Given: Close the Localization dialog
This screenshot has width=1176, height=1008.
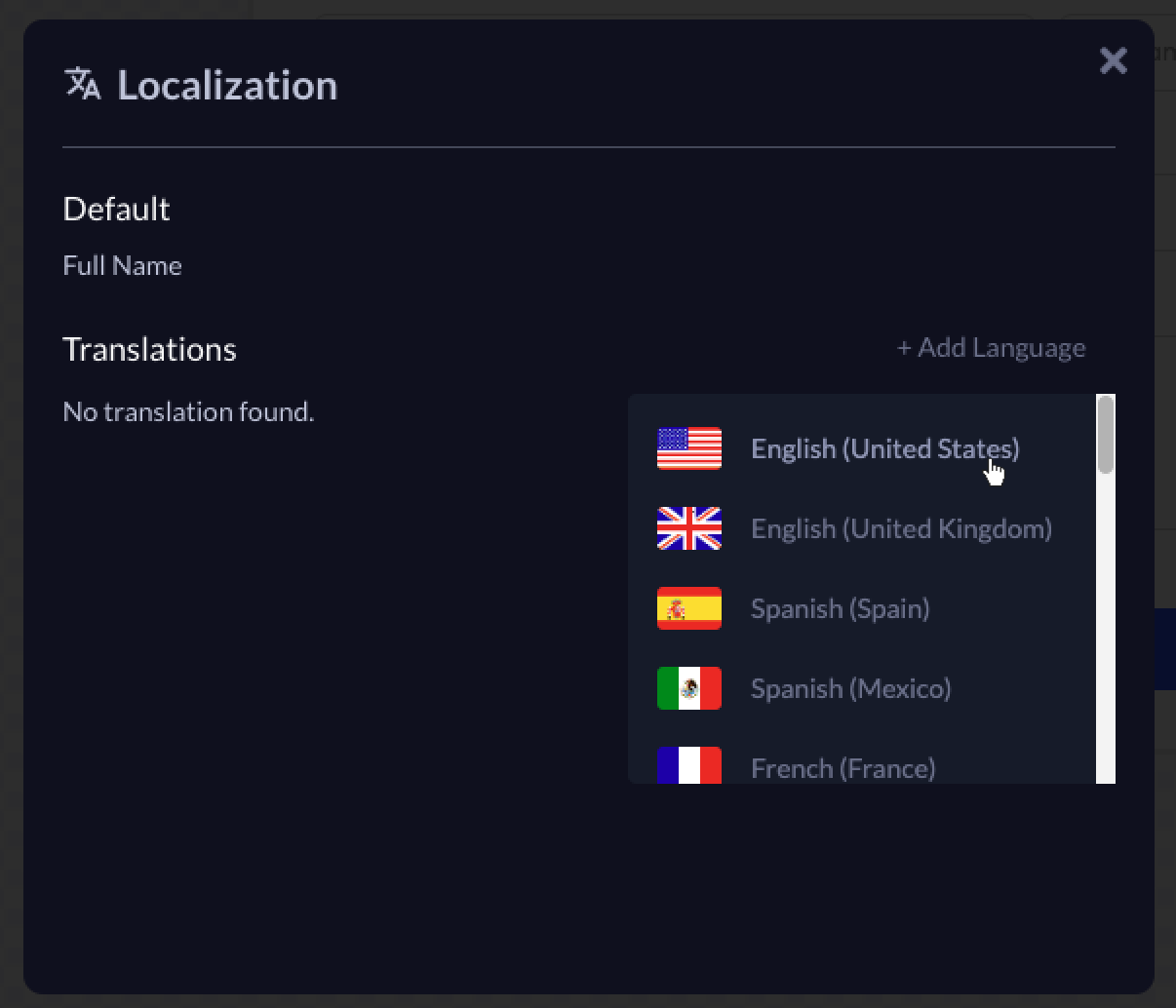Looking at the screenshot, I should click(1113, 60).
